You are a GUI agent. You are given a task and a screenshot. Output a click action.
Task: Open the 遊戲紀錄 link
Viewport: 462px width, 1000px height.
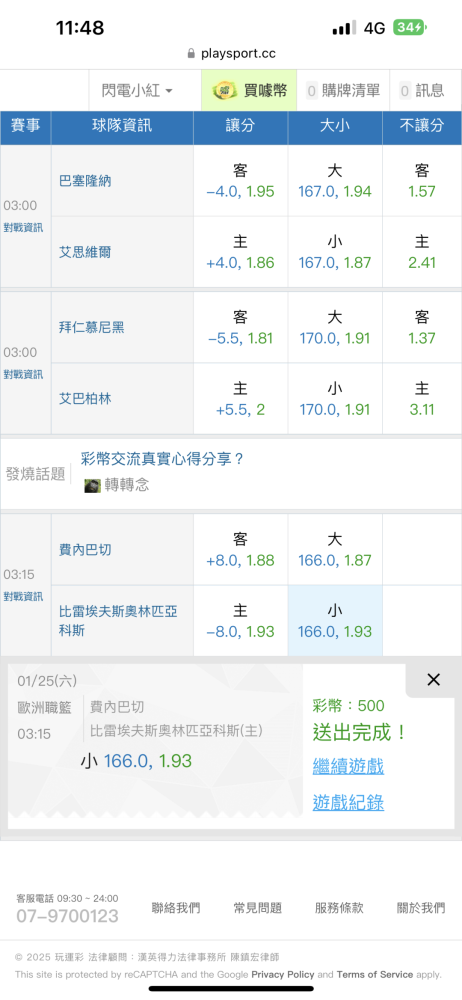348,802
